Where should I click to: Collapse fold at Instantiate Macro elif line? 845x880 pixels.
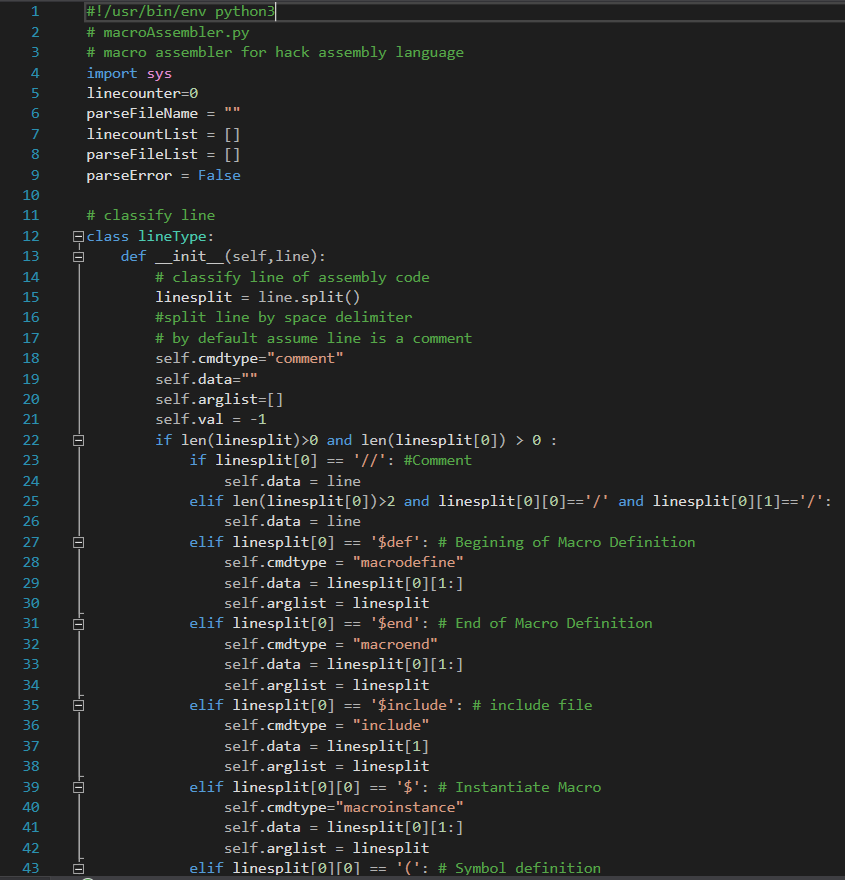(79, 787)
